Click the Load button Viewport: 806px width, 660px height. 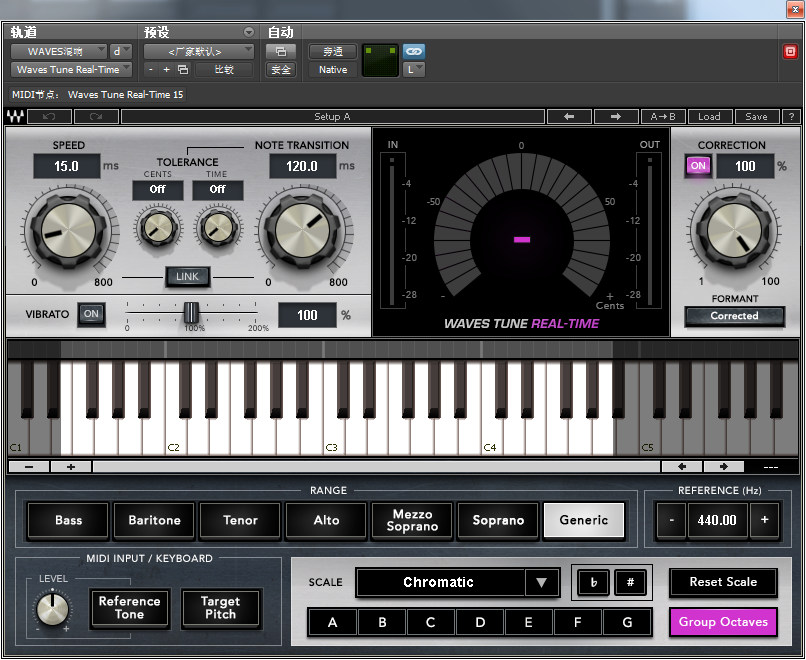(x=709, y=117)
